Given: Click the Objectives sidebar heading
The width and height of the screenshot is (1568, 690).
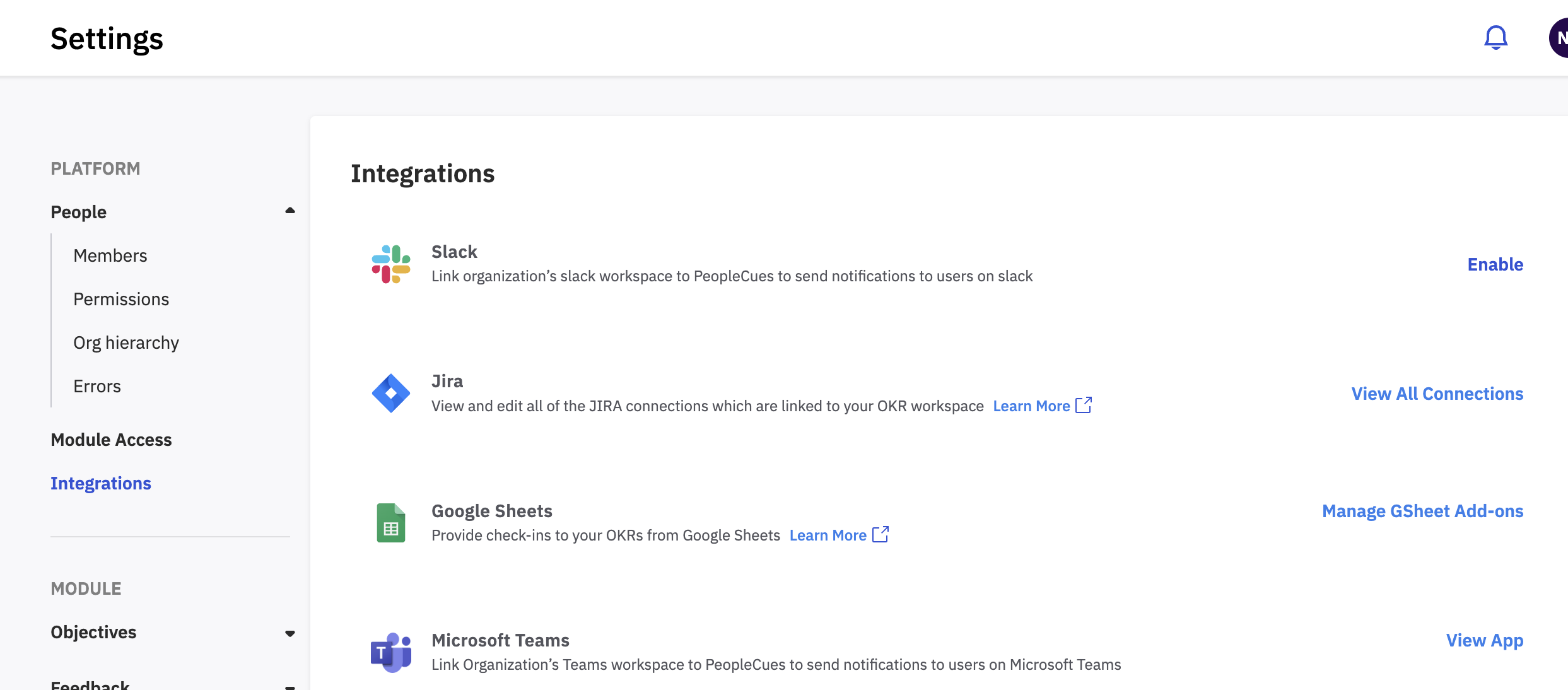Looking at the screenshot, I should point(93,632).
